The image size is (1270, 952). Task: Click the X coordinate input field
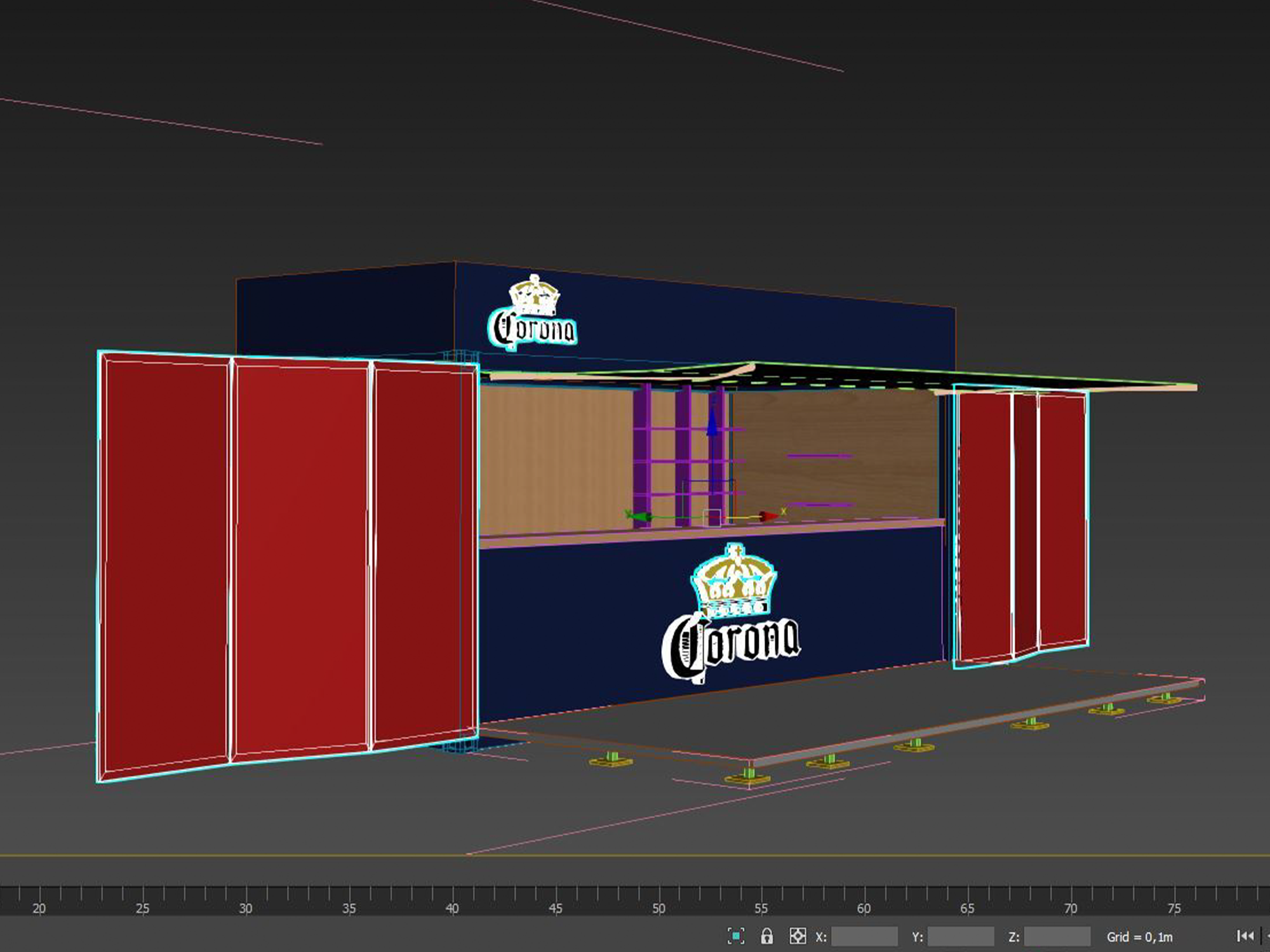(x=864, y=935)
